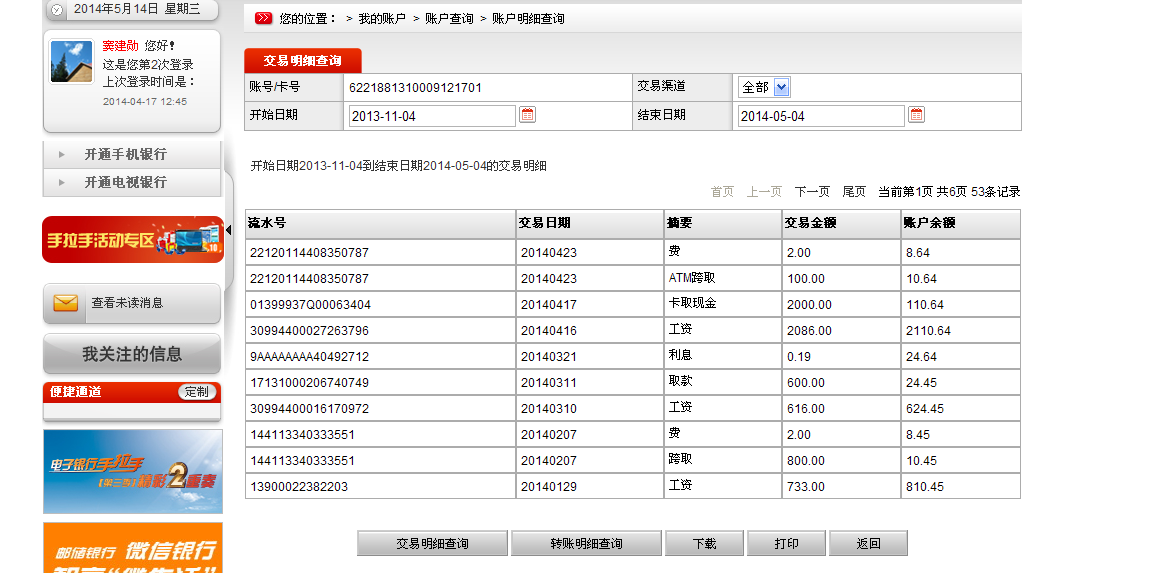Open the 手拉手活动专区 banner
Screen dimensions: 1149x573
tap(132, 240)
